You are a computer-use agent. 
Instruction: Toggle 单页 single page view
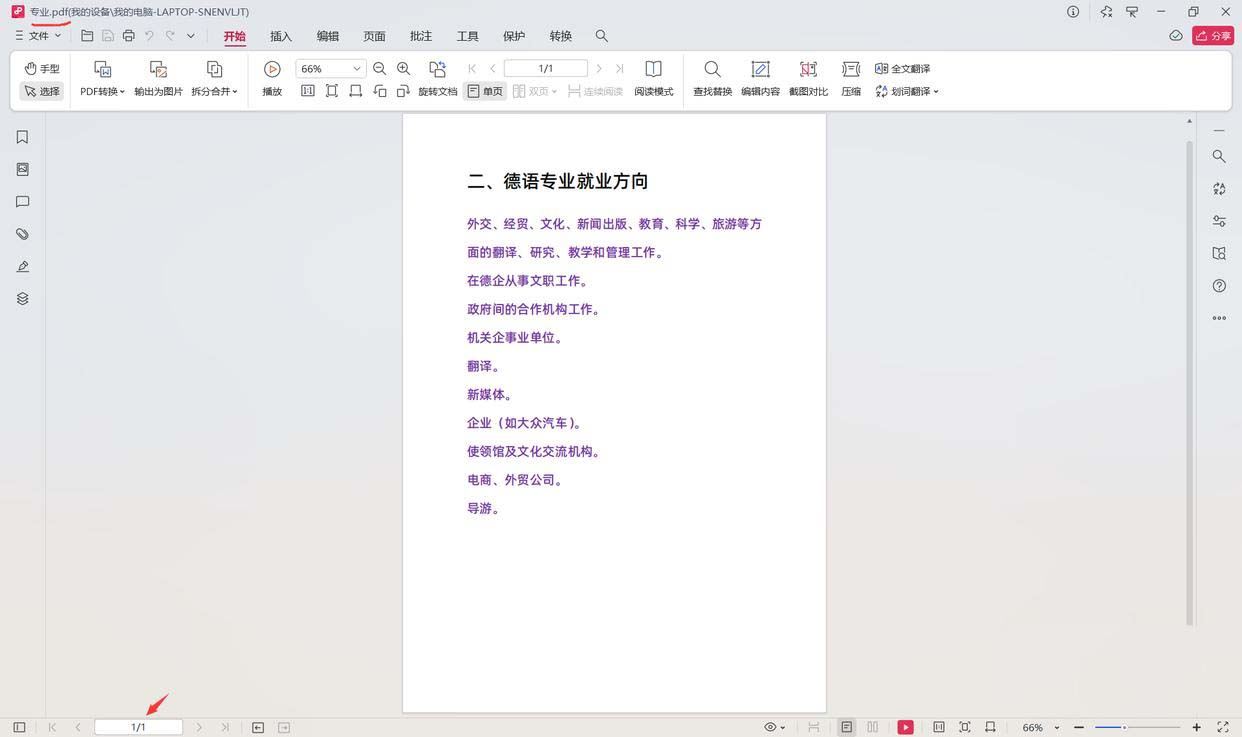click(485, 91)
